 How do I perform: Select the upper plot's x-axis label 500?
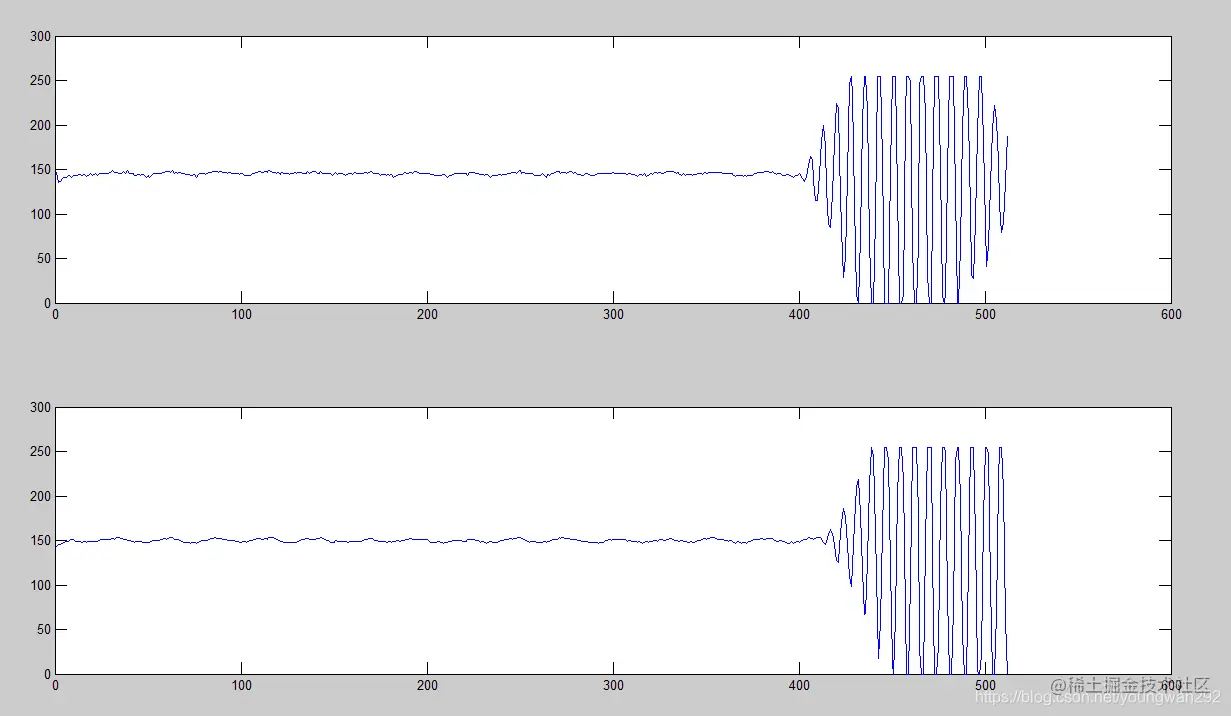pyautogui.click(x=985, y=314)
